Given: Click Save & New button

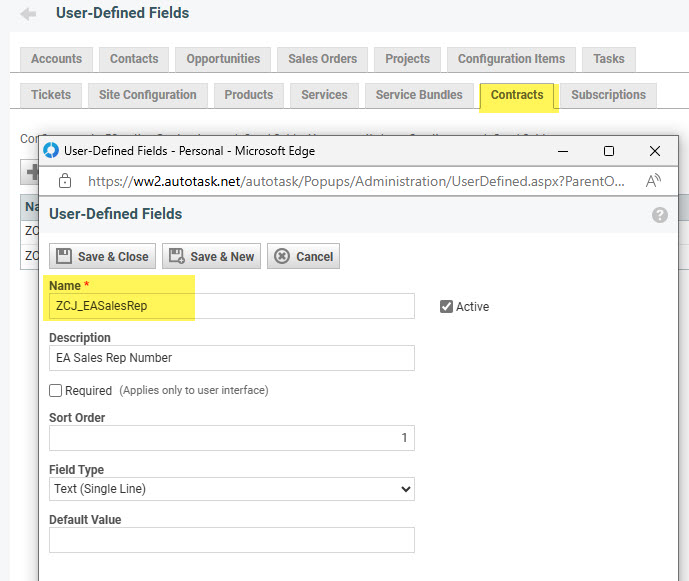Looking at the screenshot, I should coord(211,257).
